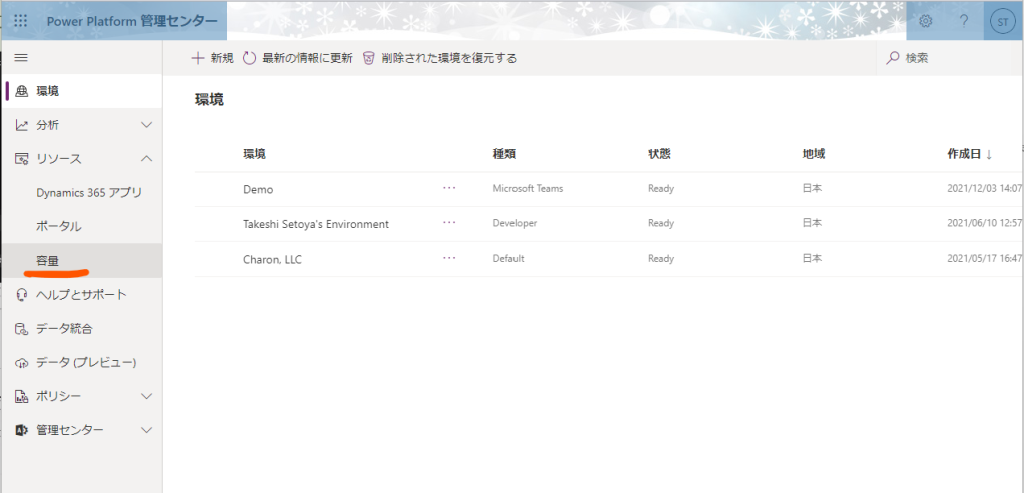Collapse the リソース chevron
Image resolution: width=1024 pixels, height=493 pixels.
coord(147,159)
